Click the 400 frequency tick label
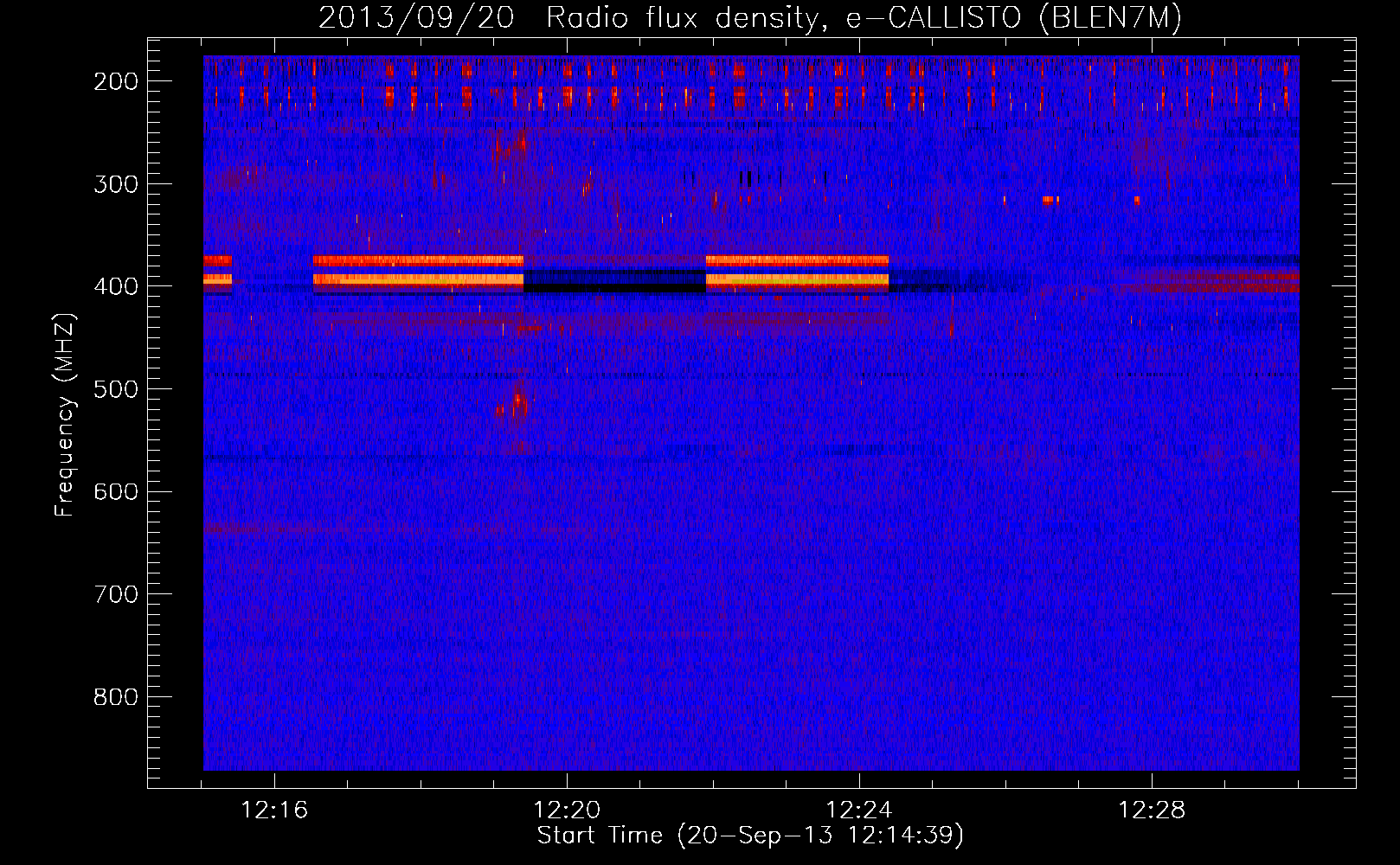1400x865 pixels. (x=116, y=286)
